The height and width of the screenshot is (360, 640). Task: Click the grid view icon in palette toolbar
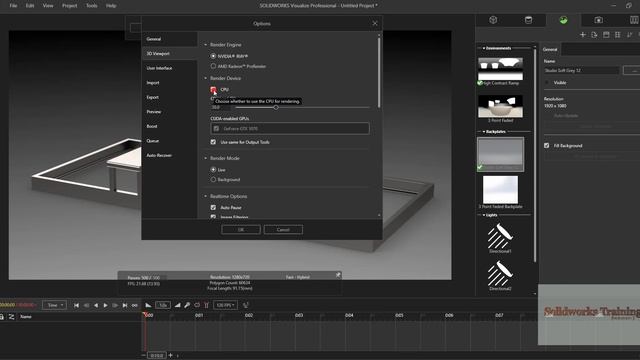pyautogui.click(x=618, y=35)
